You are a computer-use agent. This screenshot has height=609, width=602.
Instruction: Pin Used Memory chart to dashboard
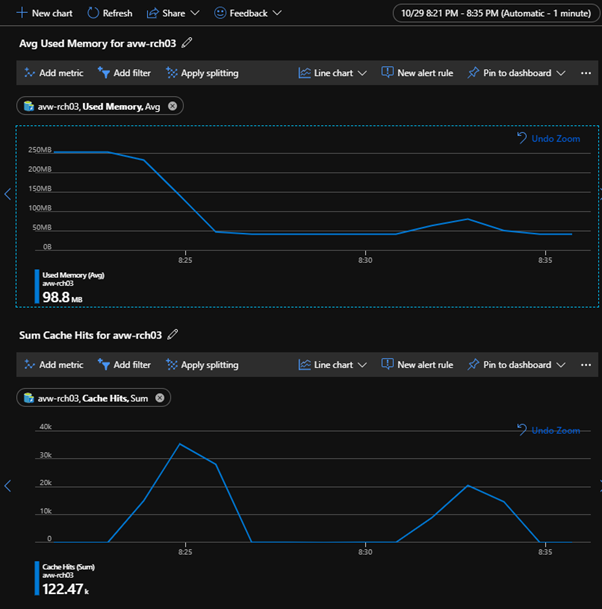point(516,73)
